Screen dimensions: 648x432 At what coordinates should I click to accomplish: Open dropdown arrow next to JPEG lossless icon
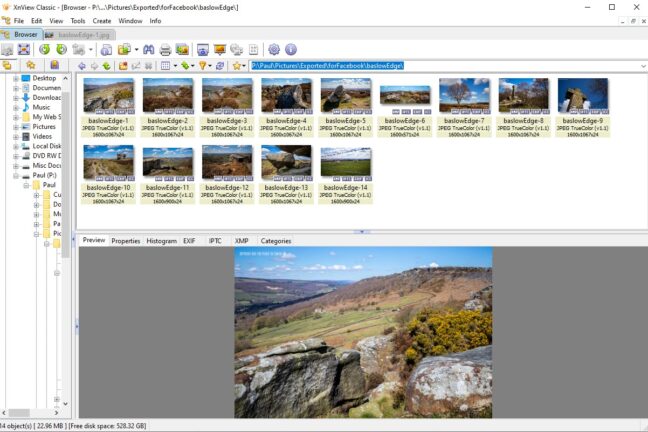[x=91, y=50]
